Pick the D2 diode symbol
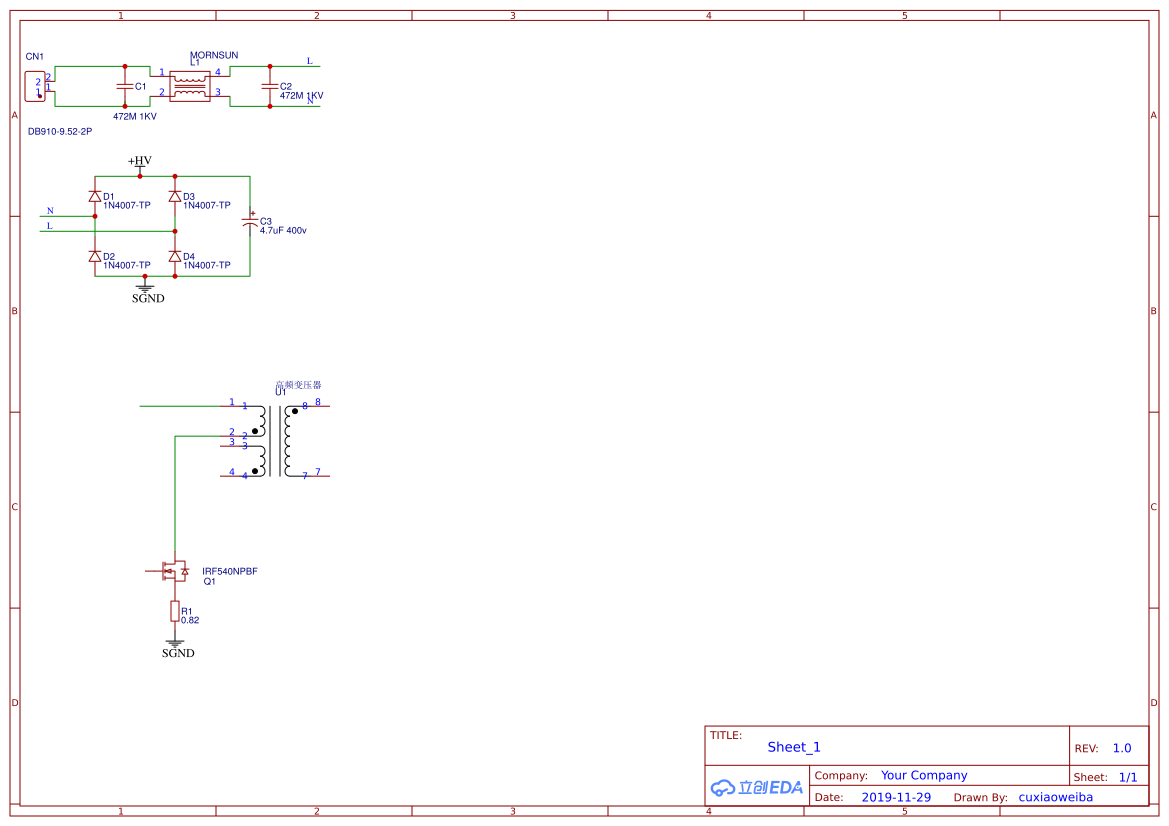This screenshot has width=1169, height=826. (95, 256)
